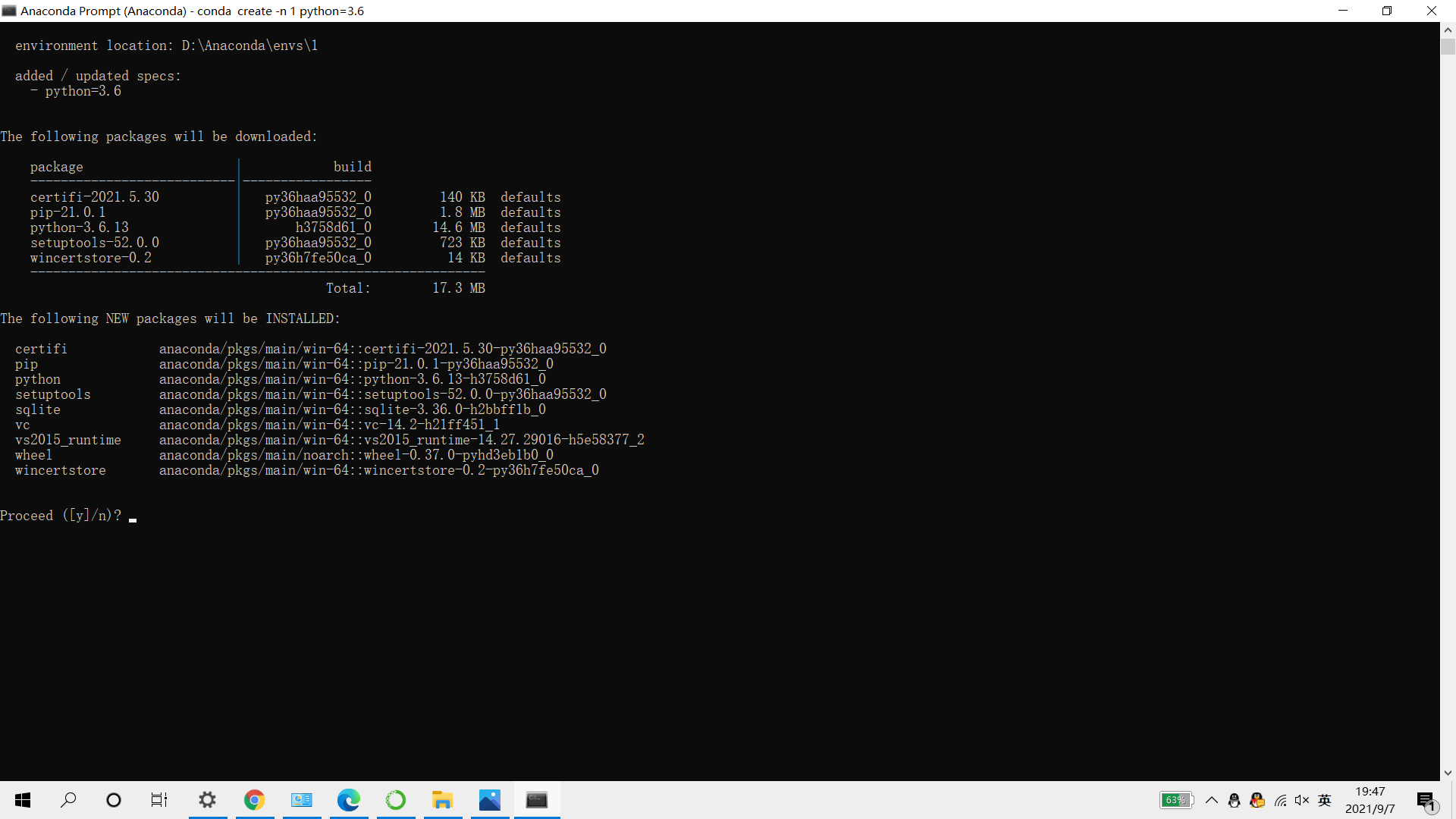Click the 140 KB size value

click(463, 197)
